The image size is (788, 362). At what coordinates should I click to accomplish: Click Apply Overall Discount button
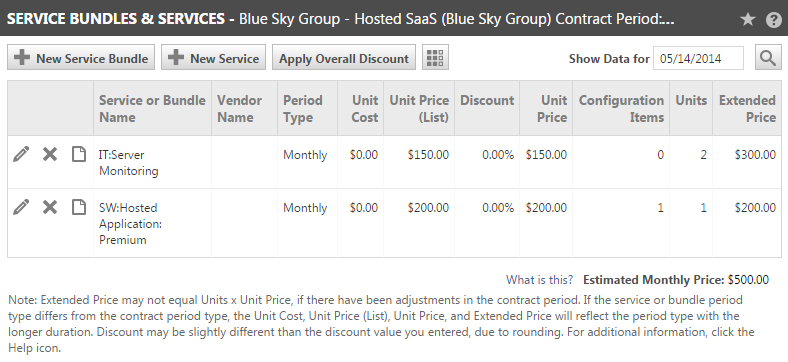click(x=344, y=58)
